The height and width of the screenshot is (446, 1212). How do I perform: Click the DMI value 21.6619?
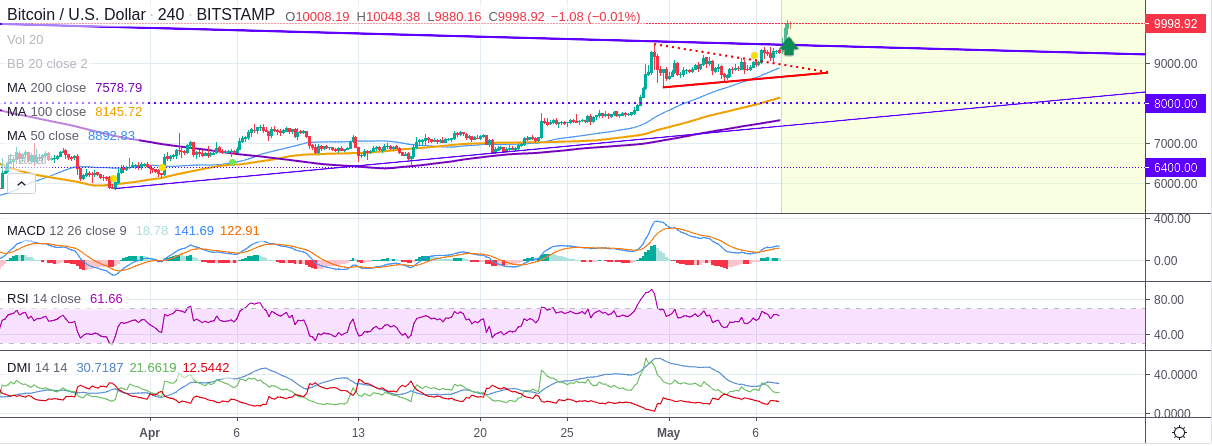[153, 367]
